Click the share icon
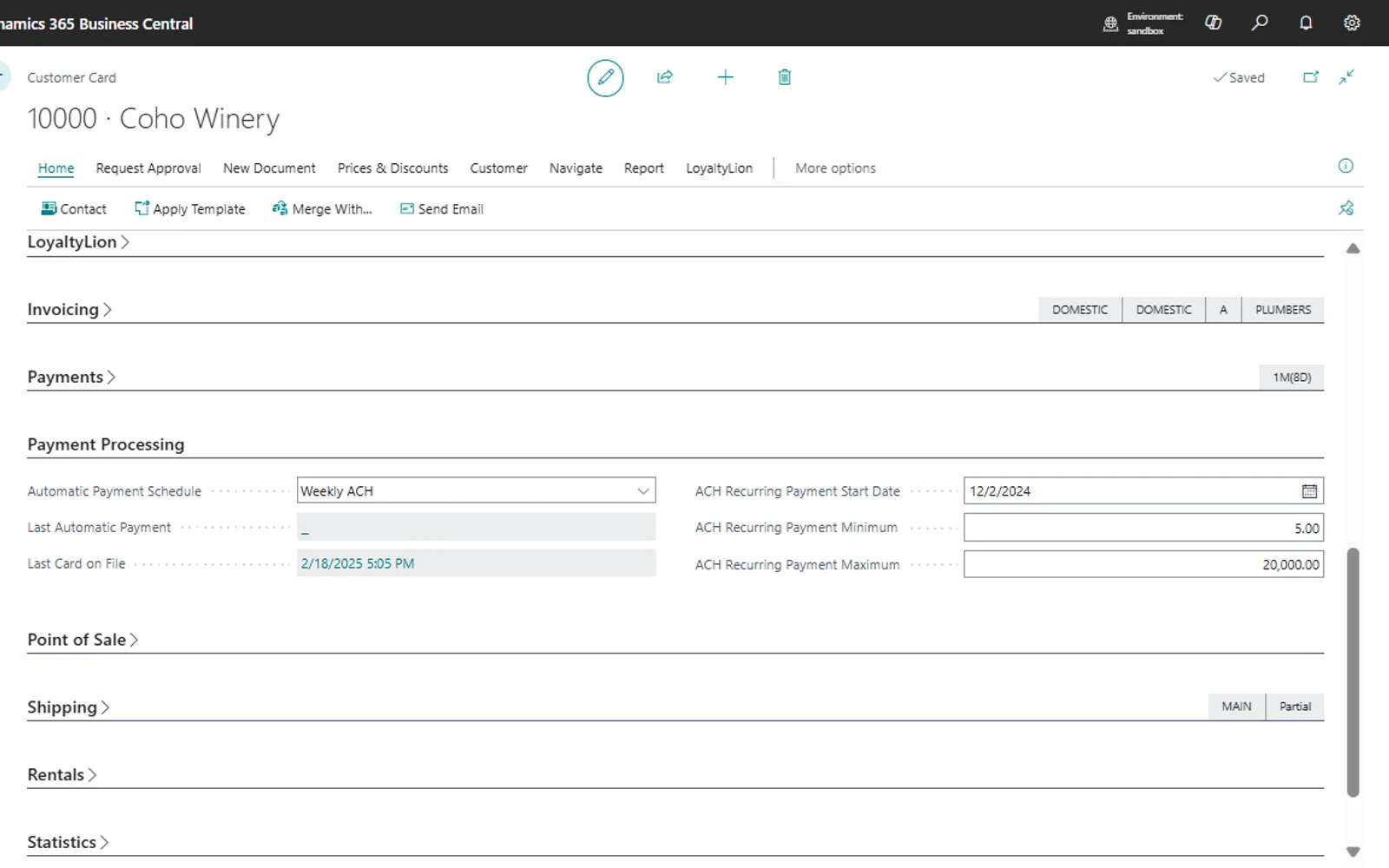Screen dimensions: 1389x868 click(665, 77)
